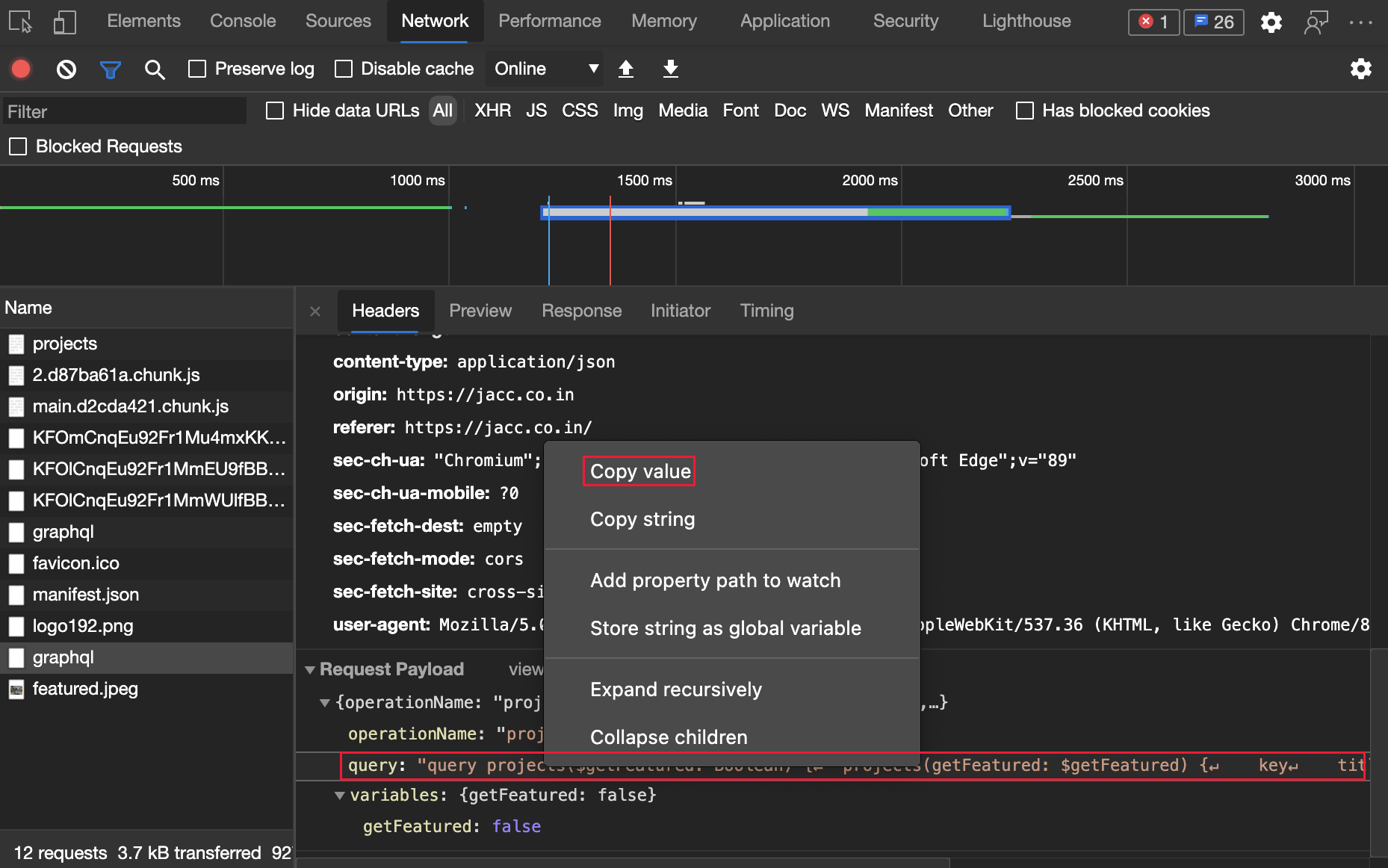Image resolution: width=1388 pixels, height=868 pixels.
Task: Enable Disable cache checkbox
Action: coord(344,68)
